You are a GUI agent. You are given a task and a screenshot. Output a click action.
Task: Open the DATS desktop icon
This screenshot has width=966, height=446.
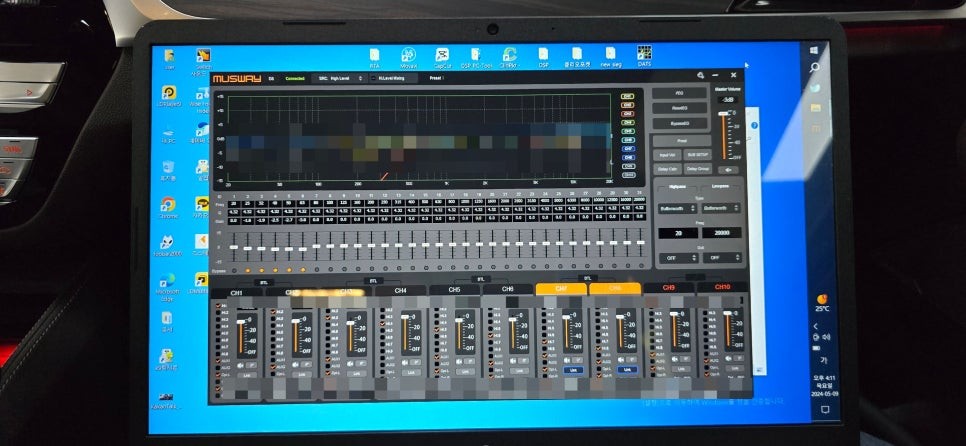[x=644, y=54]
